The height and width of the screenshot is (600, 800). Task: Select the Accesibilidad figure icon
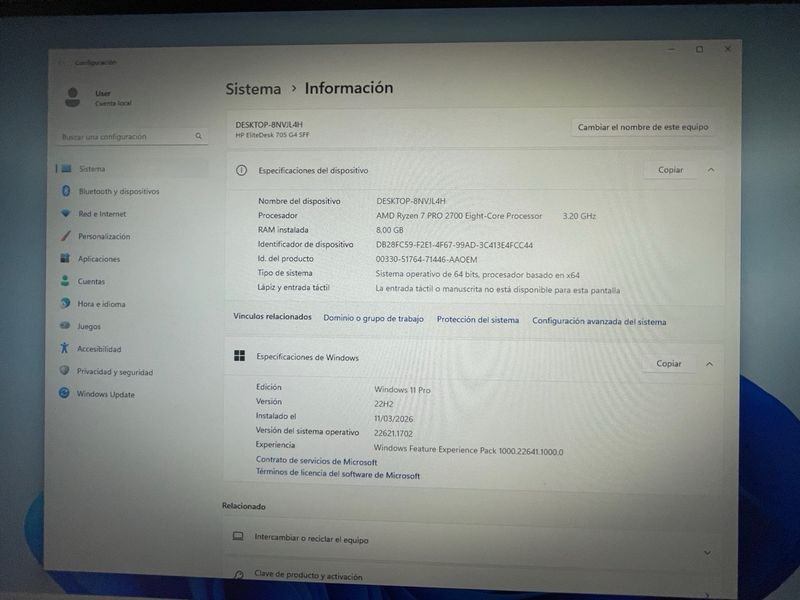[64, 348]
